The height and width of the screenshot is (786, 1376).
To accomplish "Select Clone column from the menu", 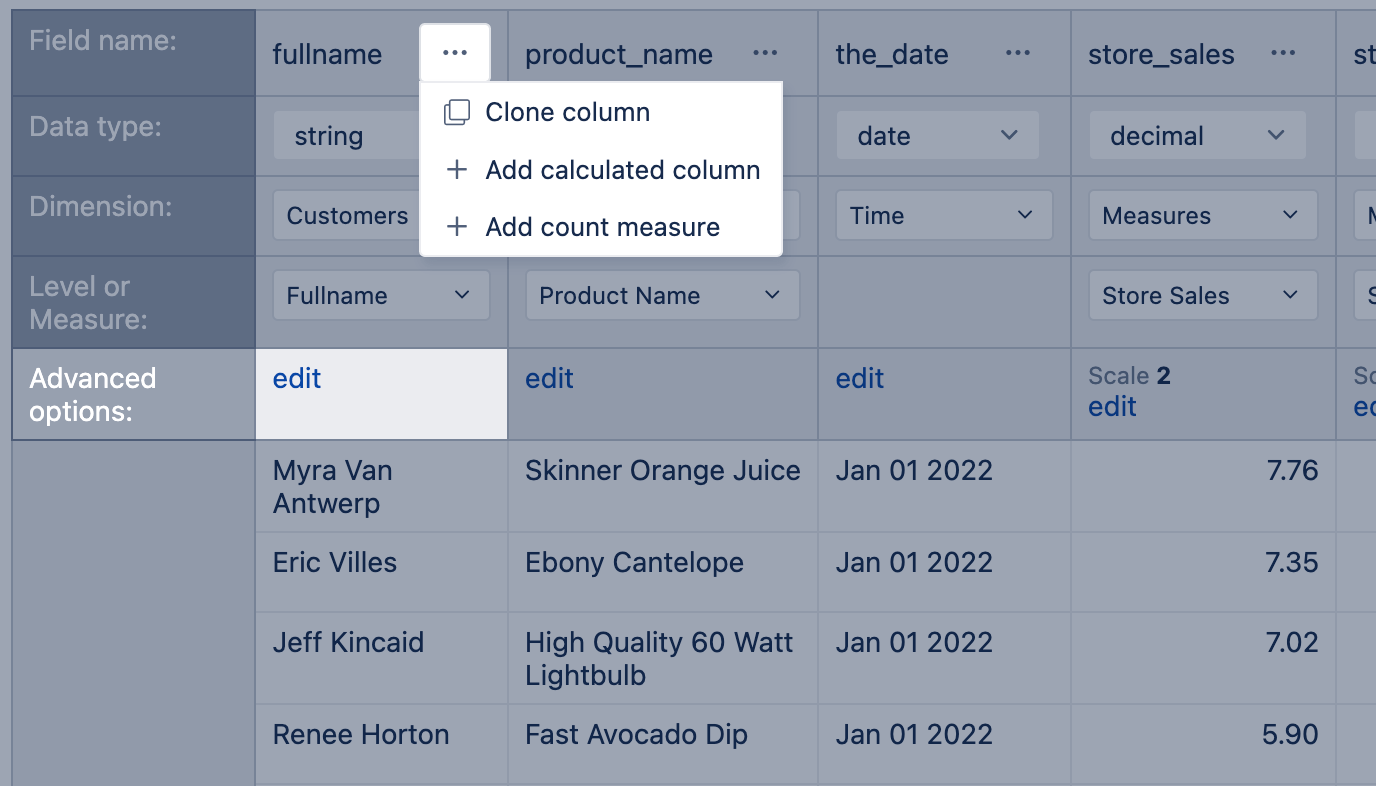I will [x=567, y=113].
